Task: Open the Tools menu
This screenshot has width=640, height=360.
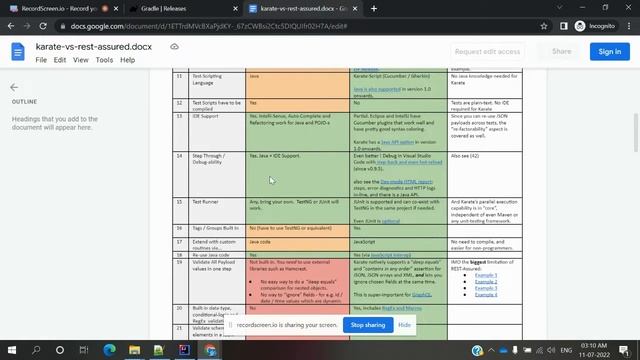Action: (104, 60)
